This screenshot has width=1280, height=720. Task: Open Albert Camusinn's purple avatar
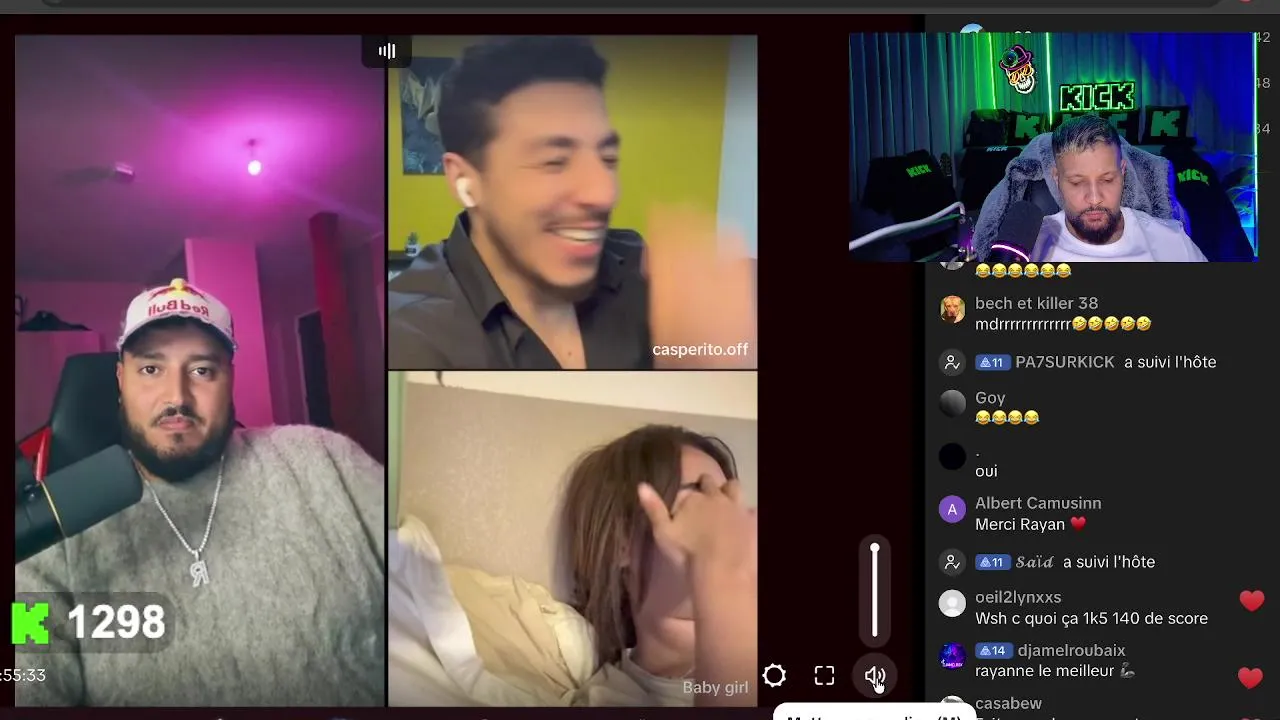click(952, 509)
